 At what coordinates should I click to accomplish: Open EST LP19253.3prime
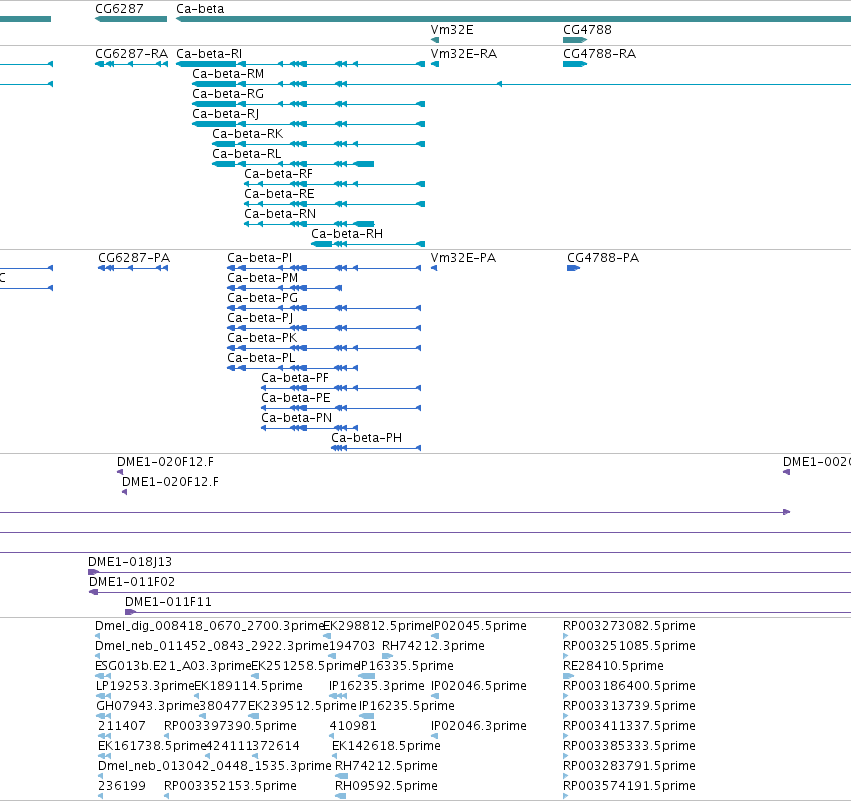click(145, 686)
